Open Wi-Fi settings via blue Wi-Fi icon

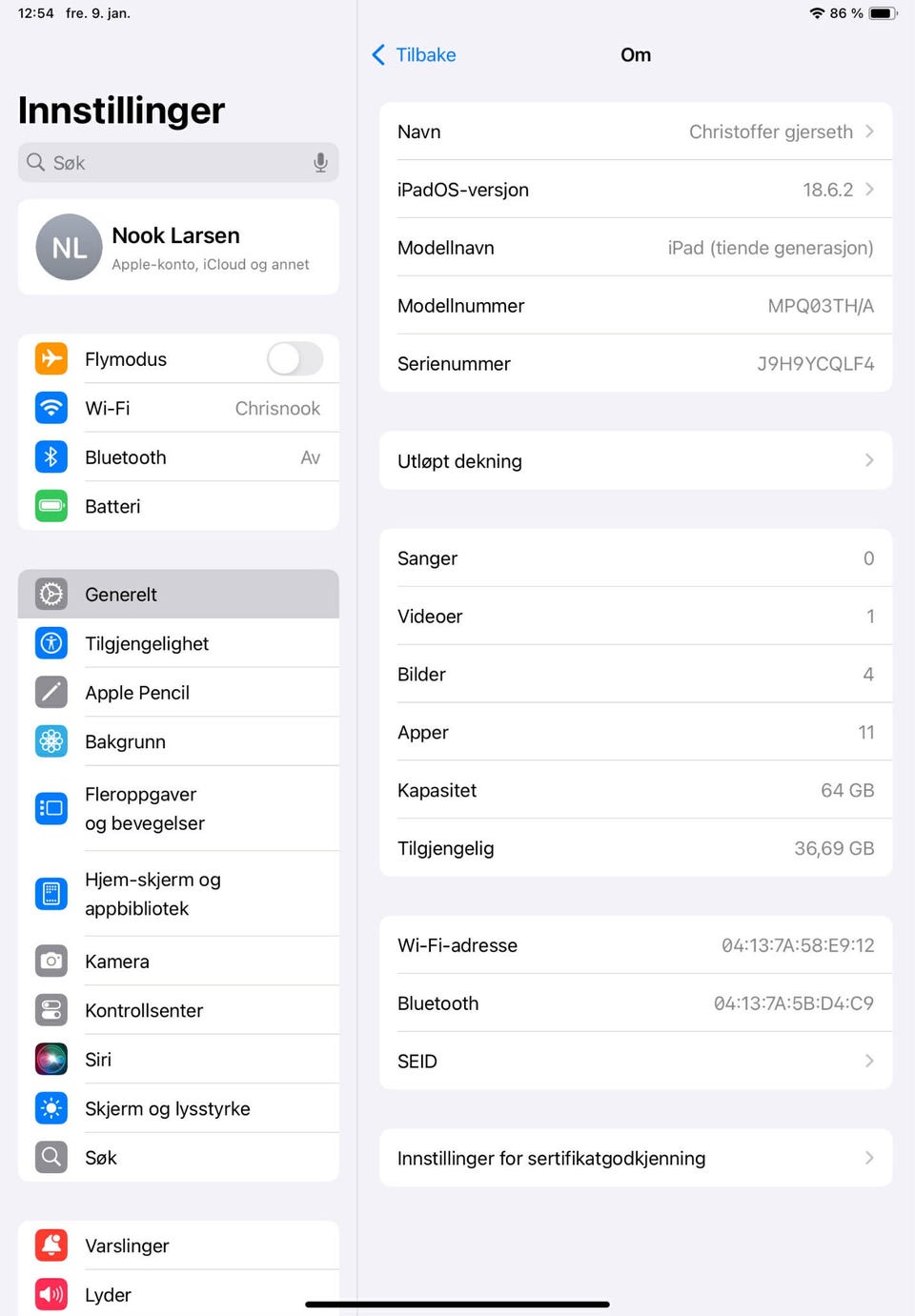point(51,408)
